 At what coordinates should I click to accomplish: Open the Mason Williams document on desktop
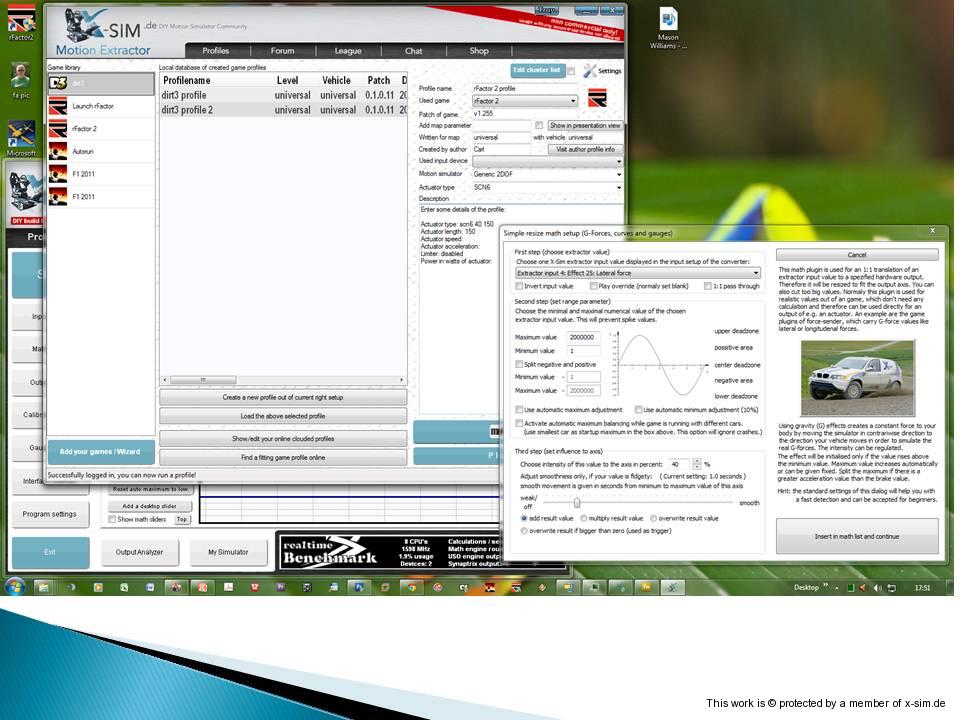(668, 19)
